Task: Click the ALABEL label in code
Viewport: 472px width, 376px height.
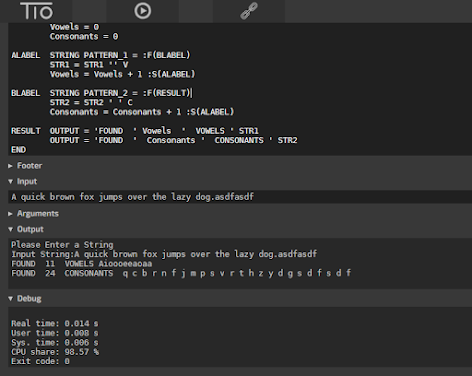Action: coord(26,55)
